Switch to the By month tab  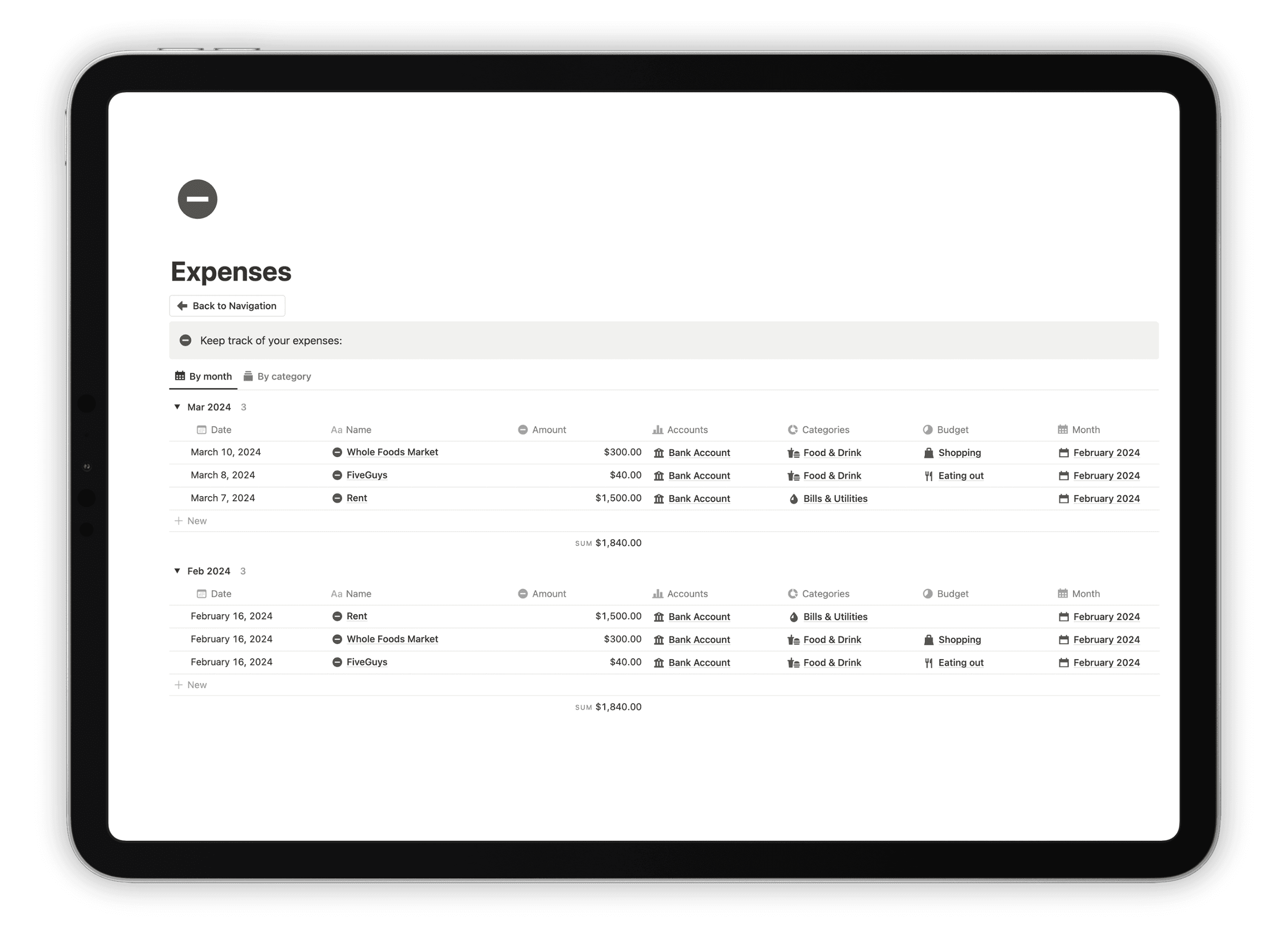(x=204, y=376)
